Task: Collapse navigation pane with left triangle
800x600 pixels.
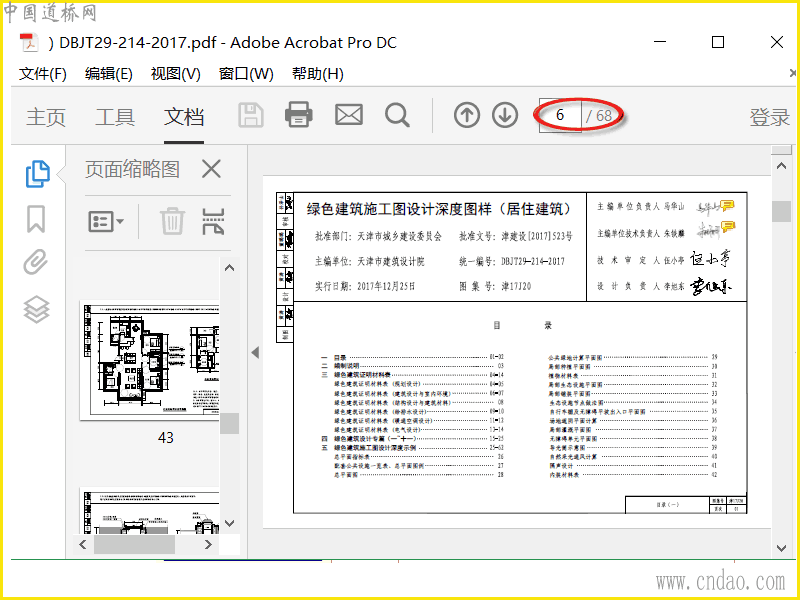Action: point(256,352)
